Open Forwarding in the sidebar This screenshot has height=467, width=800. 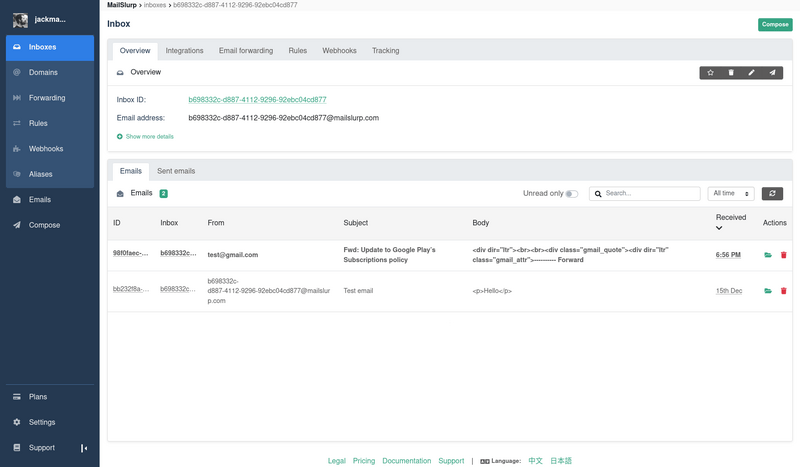[x=50, y=98]
